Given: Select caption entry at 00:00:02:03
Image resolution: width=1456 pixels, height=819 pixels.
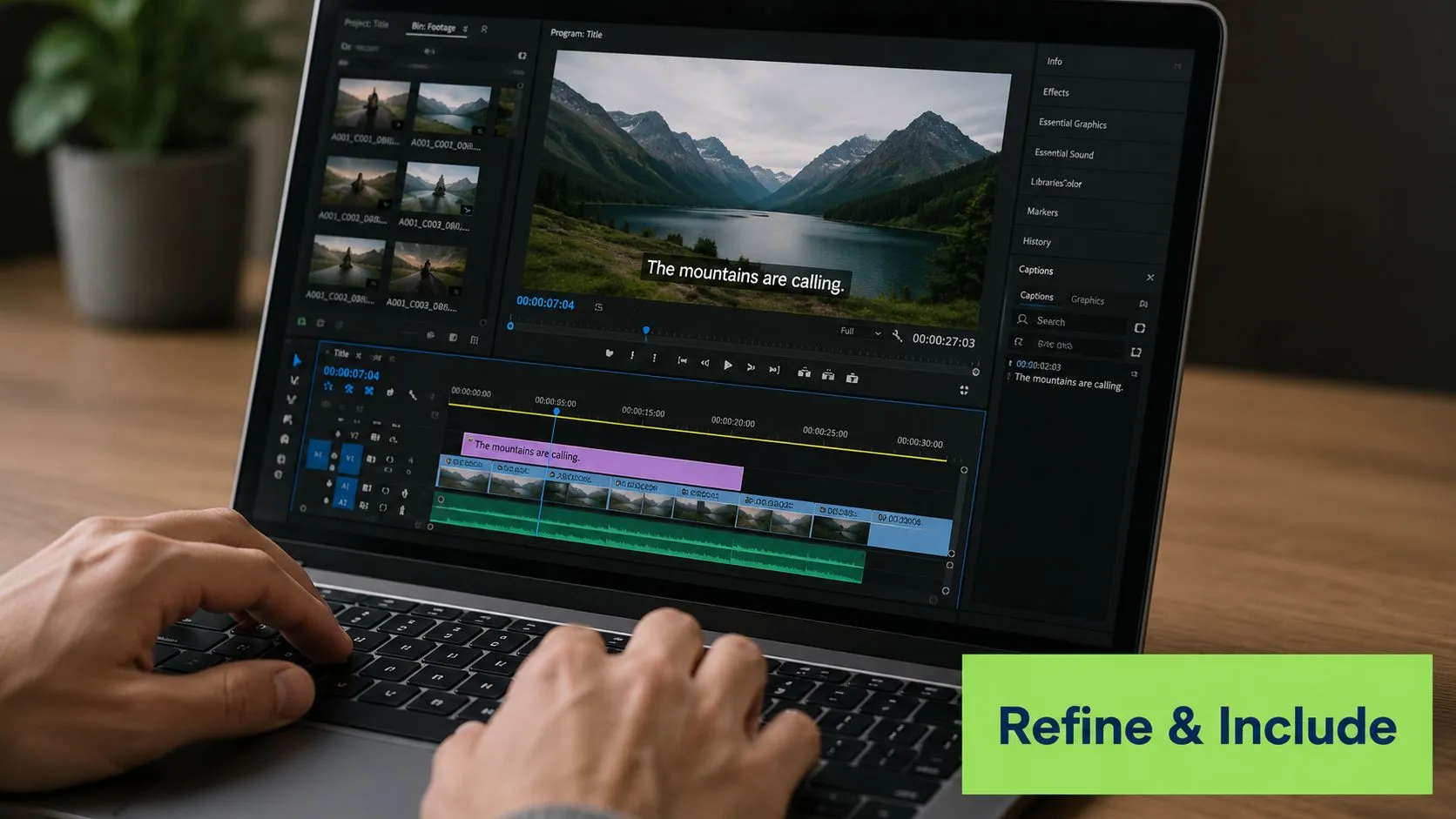Looking at the screenshot, I should point(1070,376).
